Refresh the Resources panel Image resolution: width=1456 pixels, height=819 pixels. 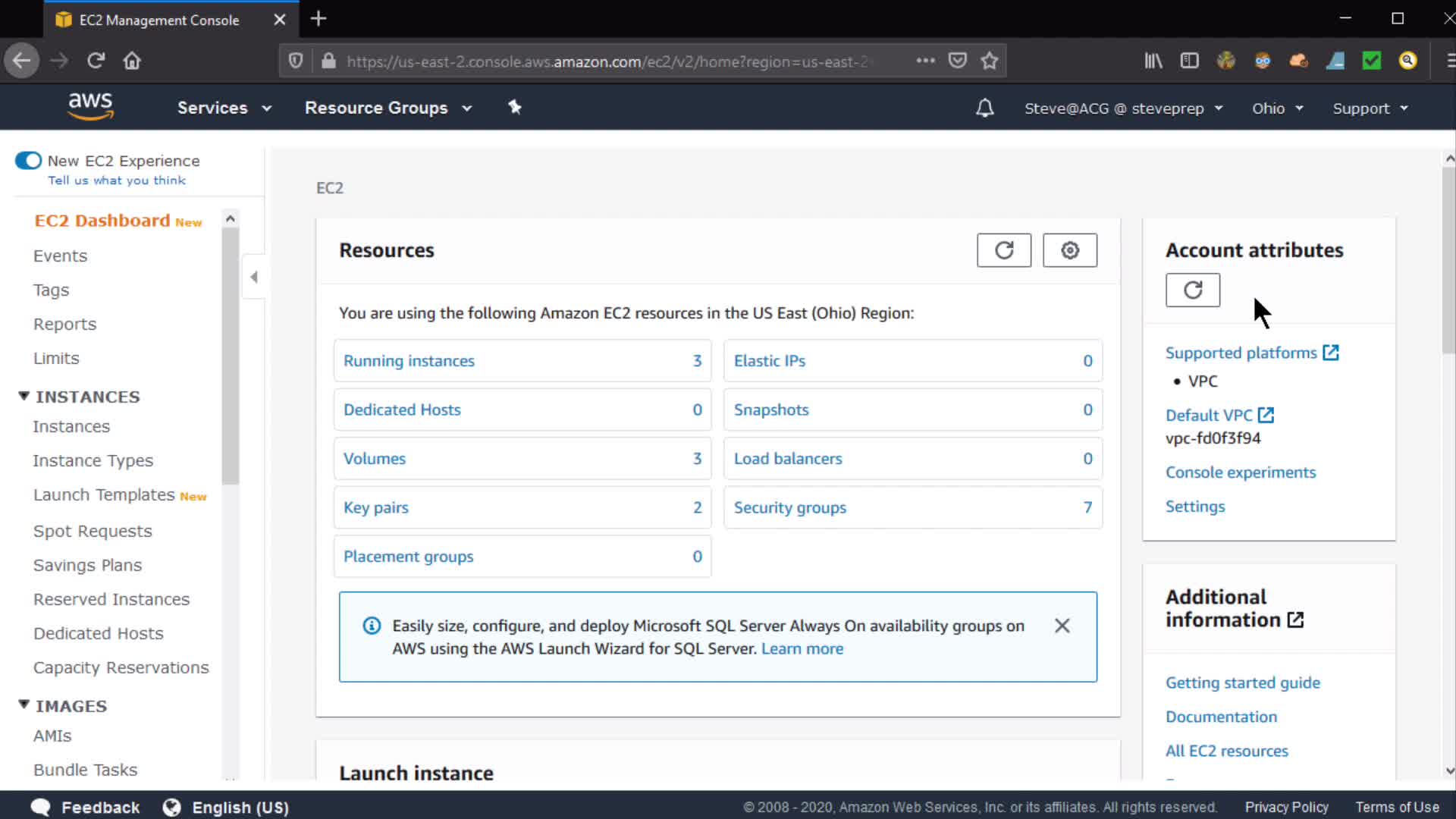pos(1003,250)
